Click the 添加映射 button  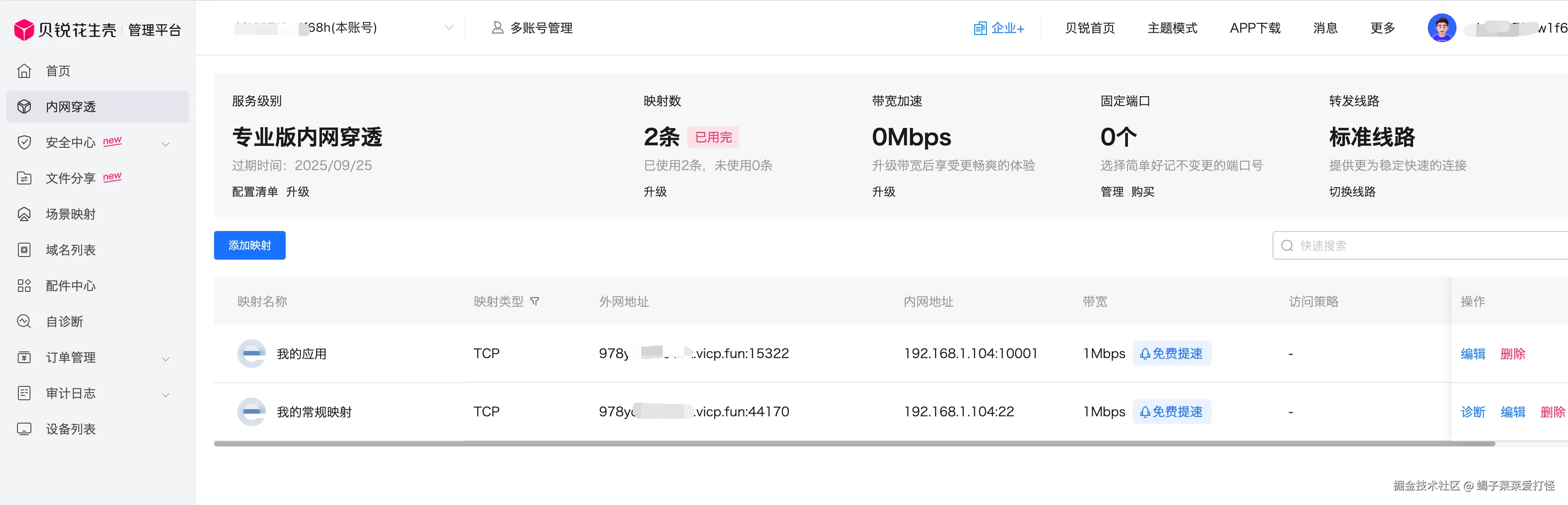point(249,245)
